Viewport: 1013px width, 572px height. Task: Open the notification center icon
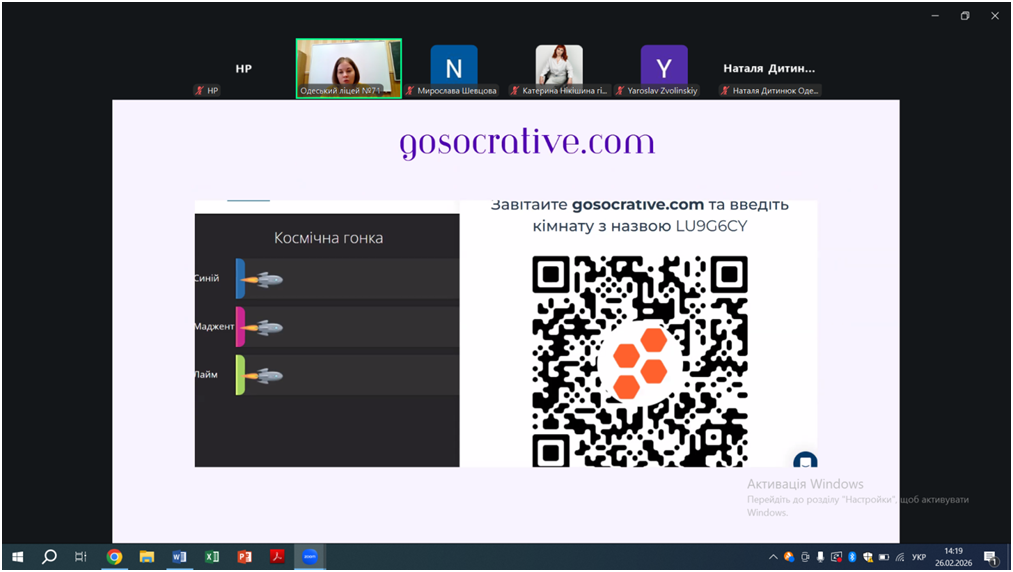pyautogui.click(x=990, y=557)
